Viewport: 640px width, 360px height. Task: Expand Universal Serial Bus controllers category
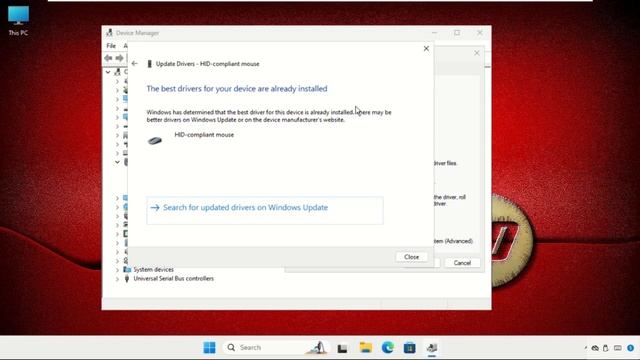click(118, 279)
